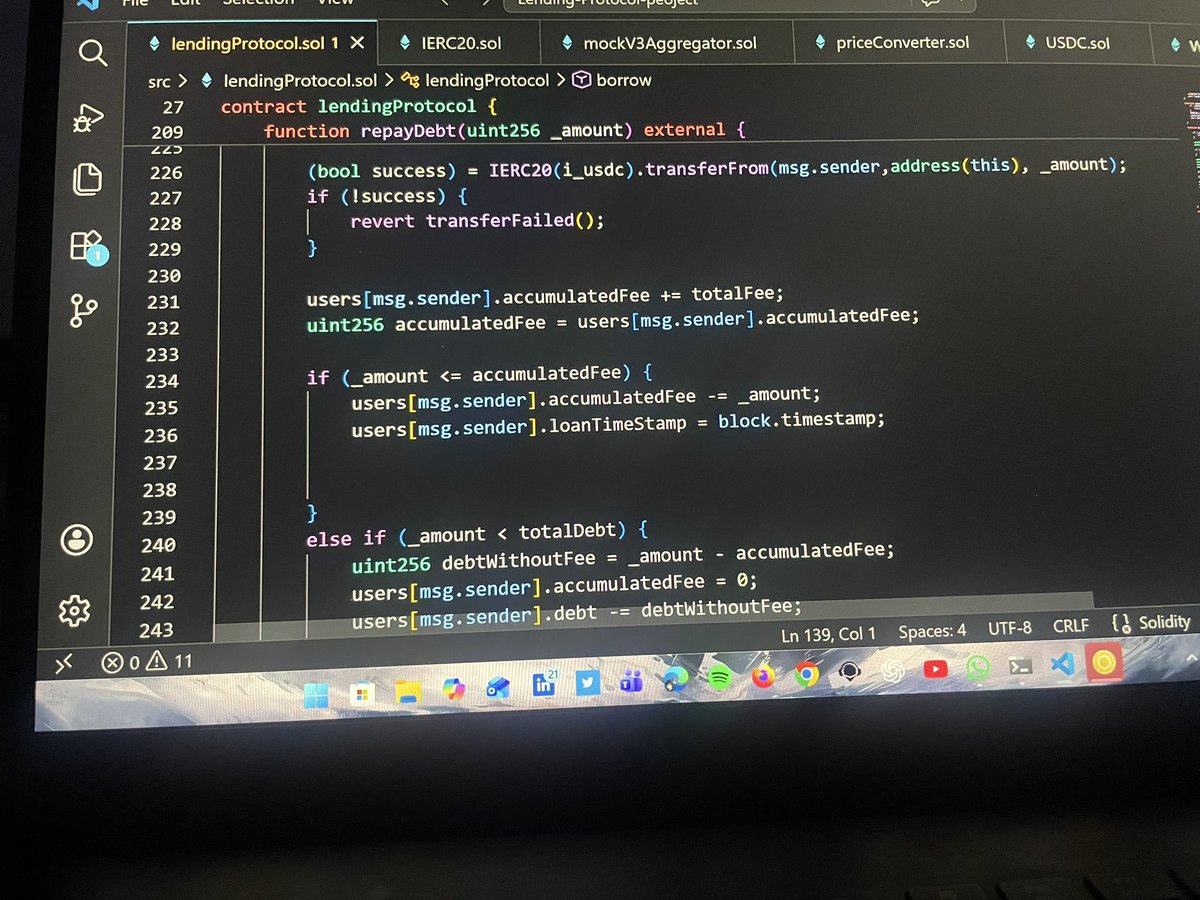Change file encoding UTF-8
Screen dimensions: 1200x900
[1009, 628]
